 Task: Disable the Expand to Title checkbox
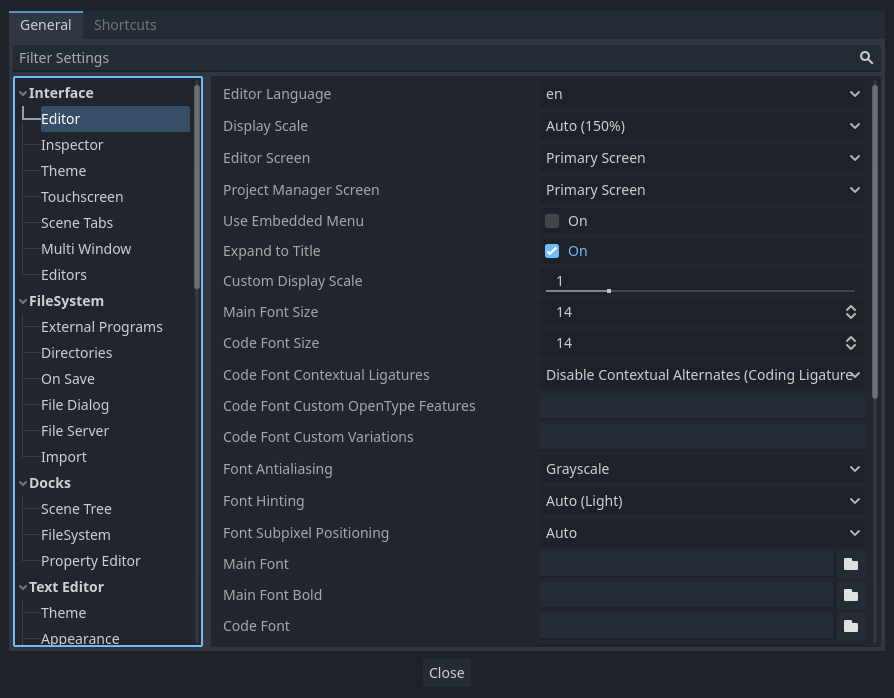[x=551, y=251]
